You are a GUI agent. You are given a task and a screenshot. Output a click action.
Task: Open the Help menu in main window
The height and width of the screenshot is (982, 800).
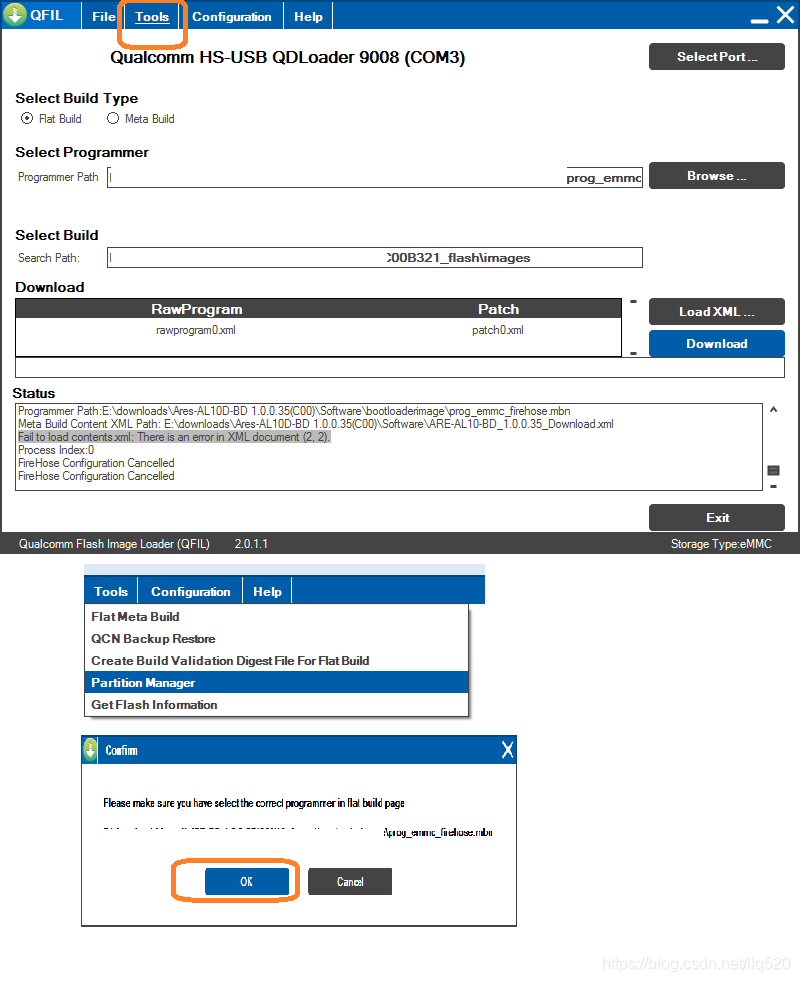(308, 16)
